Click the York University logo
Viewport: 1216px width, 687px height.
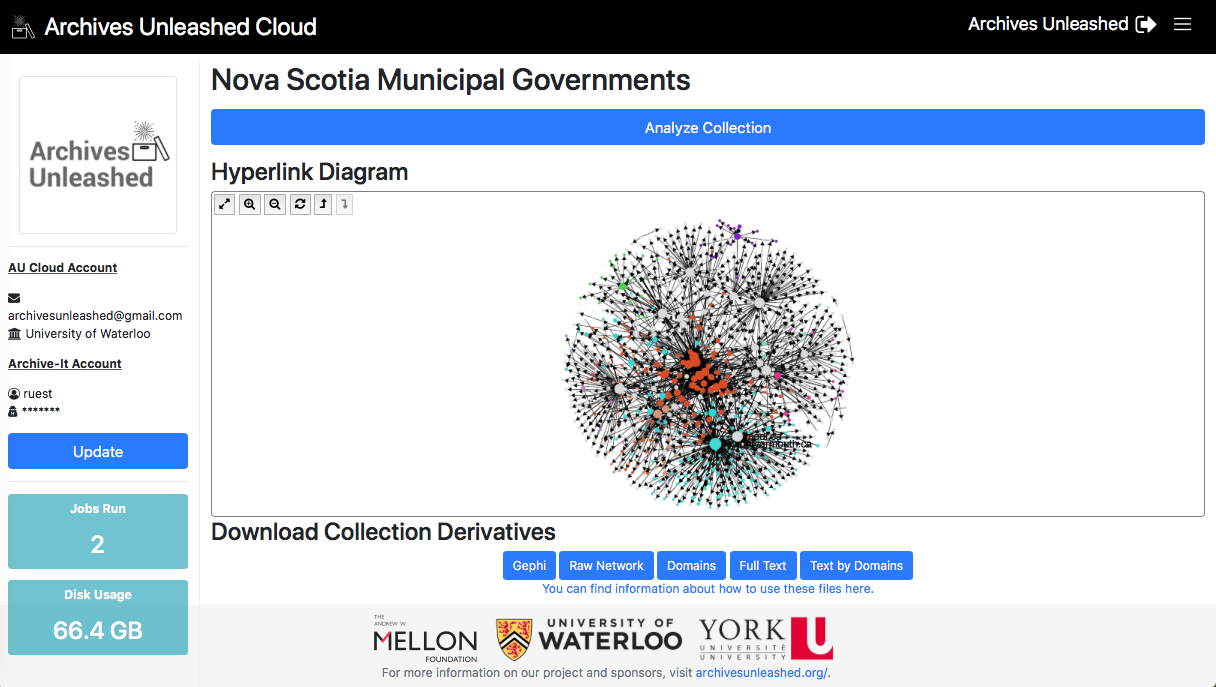pyautogui.click(x=766, y=638)
